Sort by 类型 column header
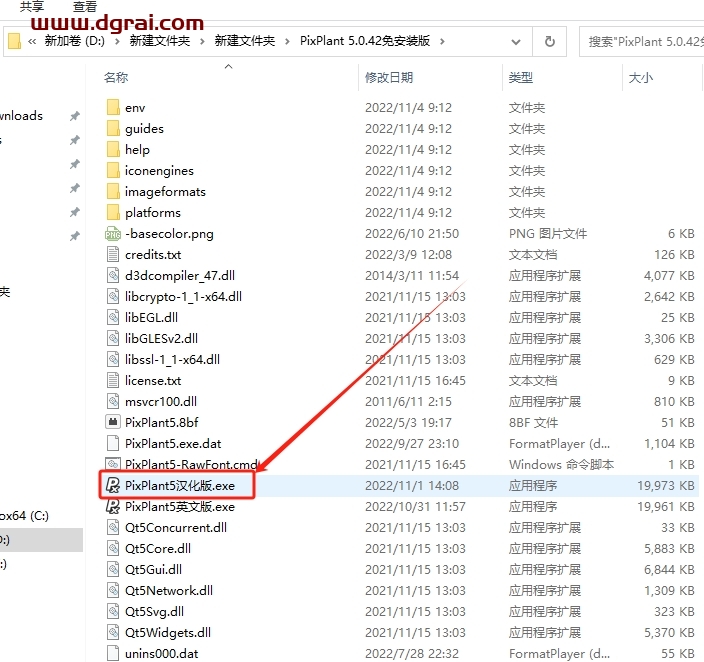This screenshot has width=704, height=662. coord(521,78)
